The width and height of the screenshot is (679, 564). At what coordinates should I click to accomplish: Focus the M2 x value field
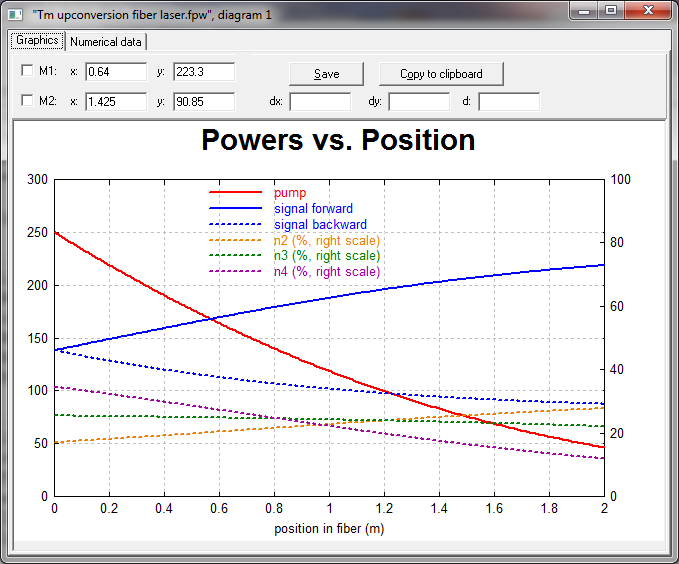[116, 102]
